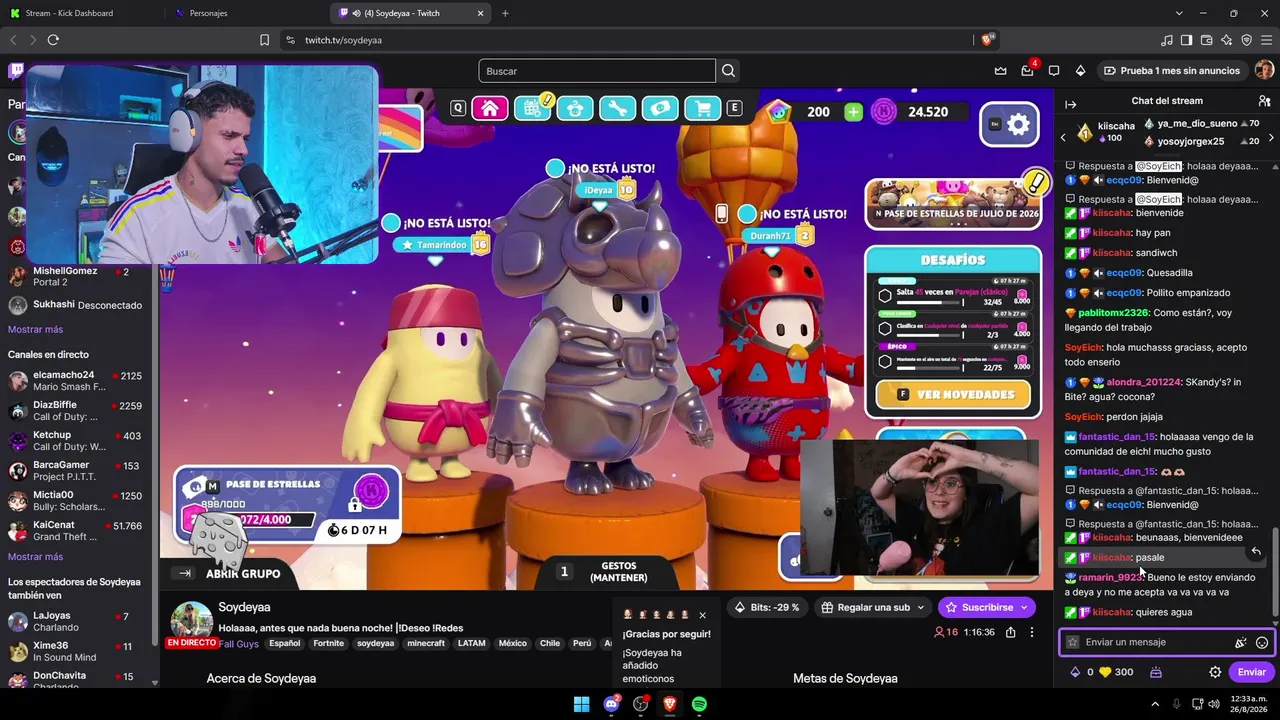Click Prueba 1 mes sin anuncios
The image size is (1280, 720).
point(1171,71)
